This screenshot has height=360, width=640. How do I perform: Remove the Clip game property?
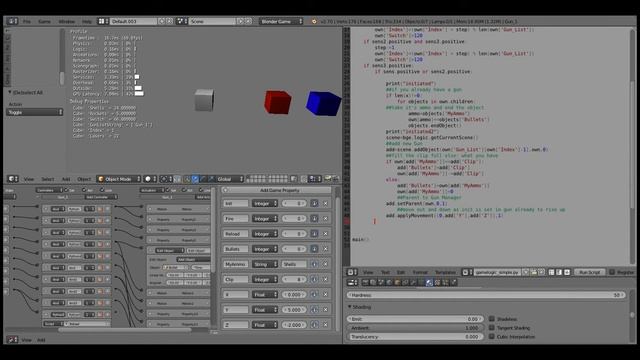pyautogui.click(x=325, y=280)
